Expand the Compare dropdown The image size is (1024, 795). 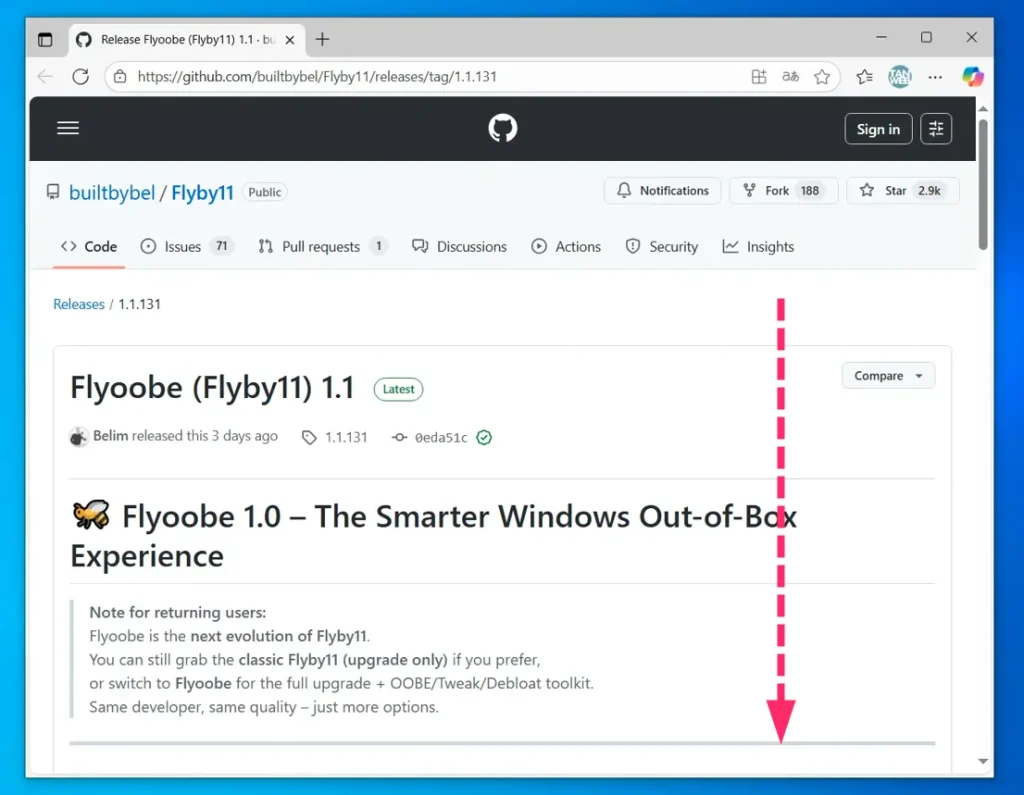[888, 376]
